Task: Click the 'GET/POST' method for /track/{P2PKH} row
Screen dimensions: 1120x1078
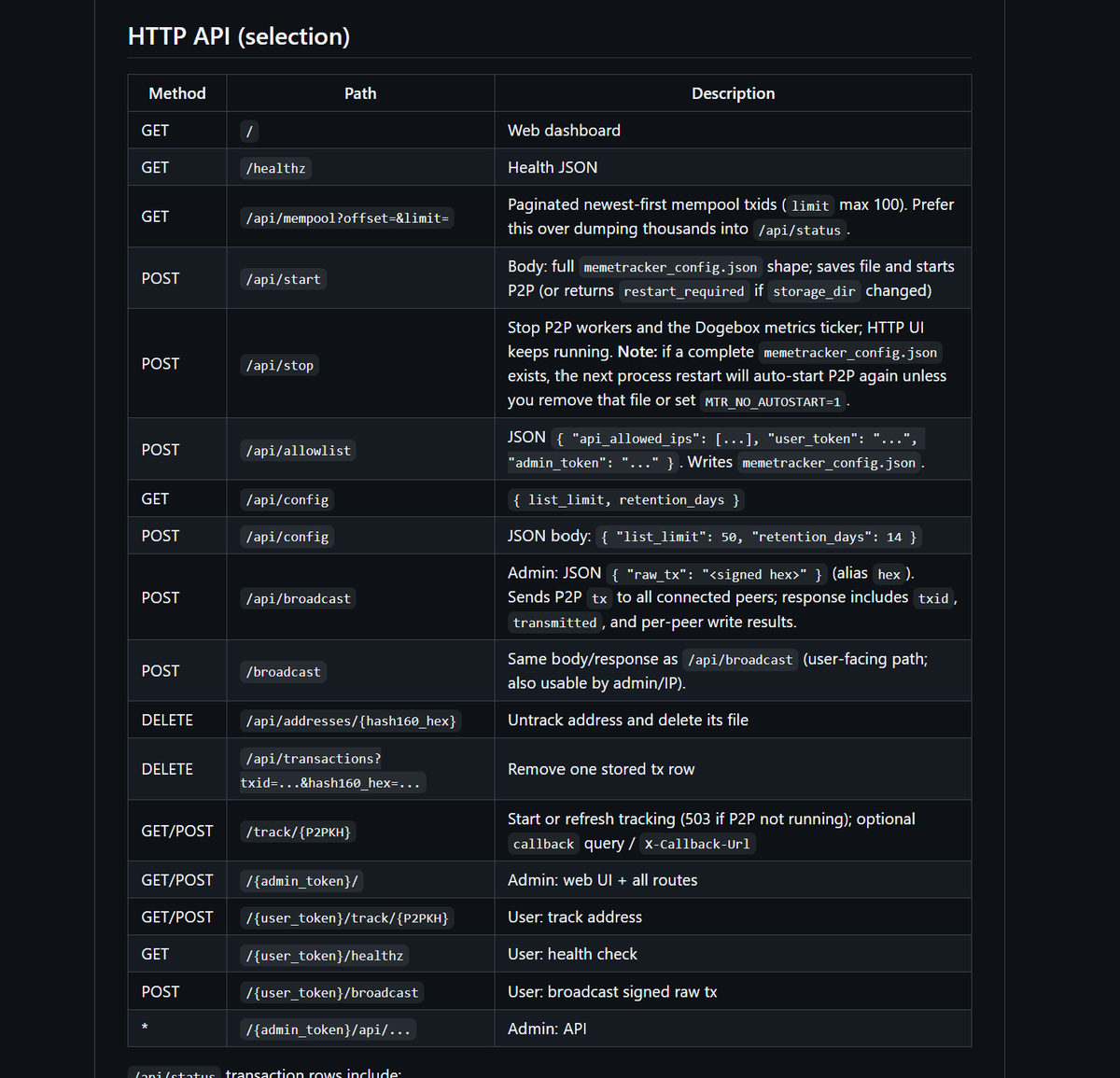Action: pos(177,831)
